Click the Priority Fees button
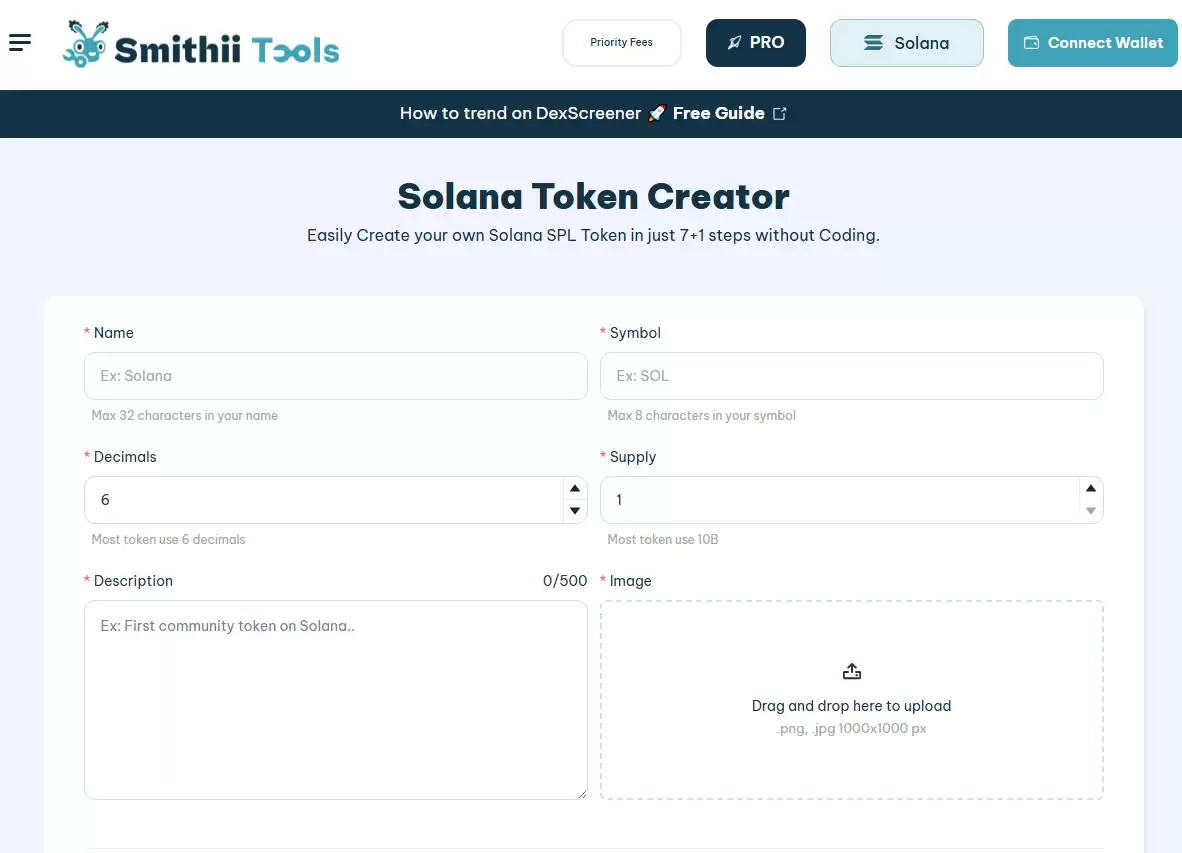 (621, 43)
